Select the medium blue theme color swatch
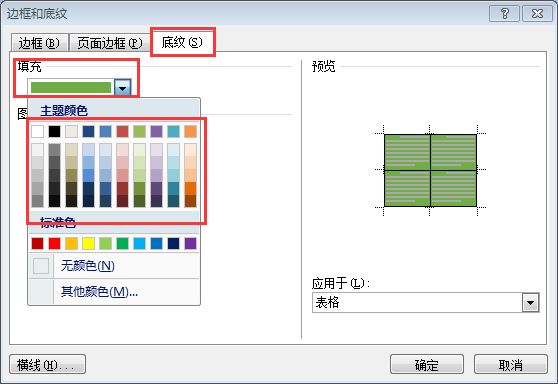Viewport: 558px width, 384px height. click(x=105, y=131)
